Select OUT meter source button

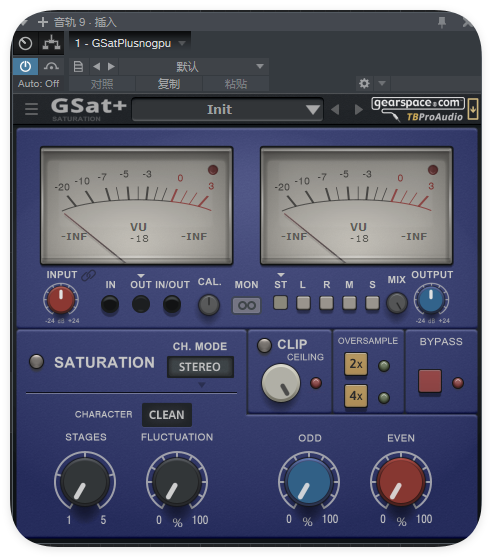(141, 304)
